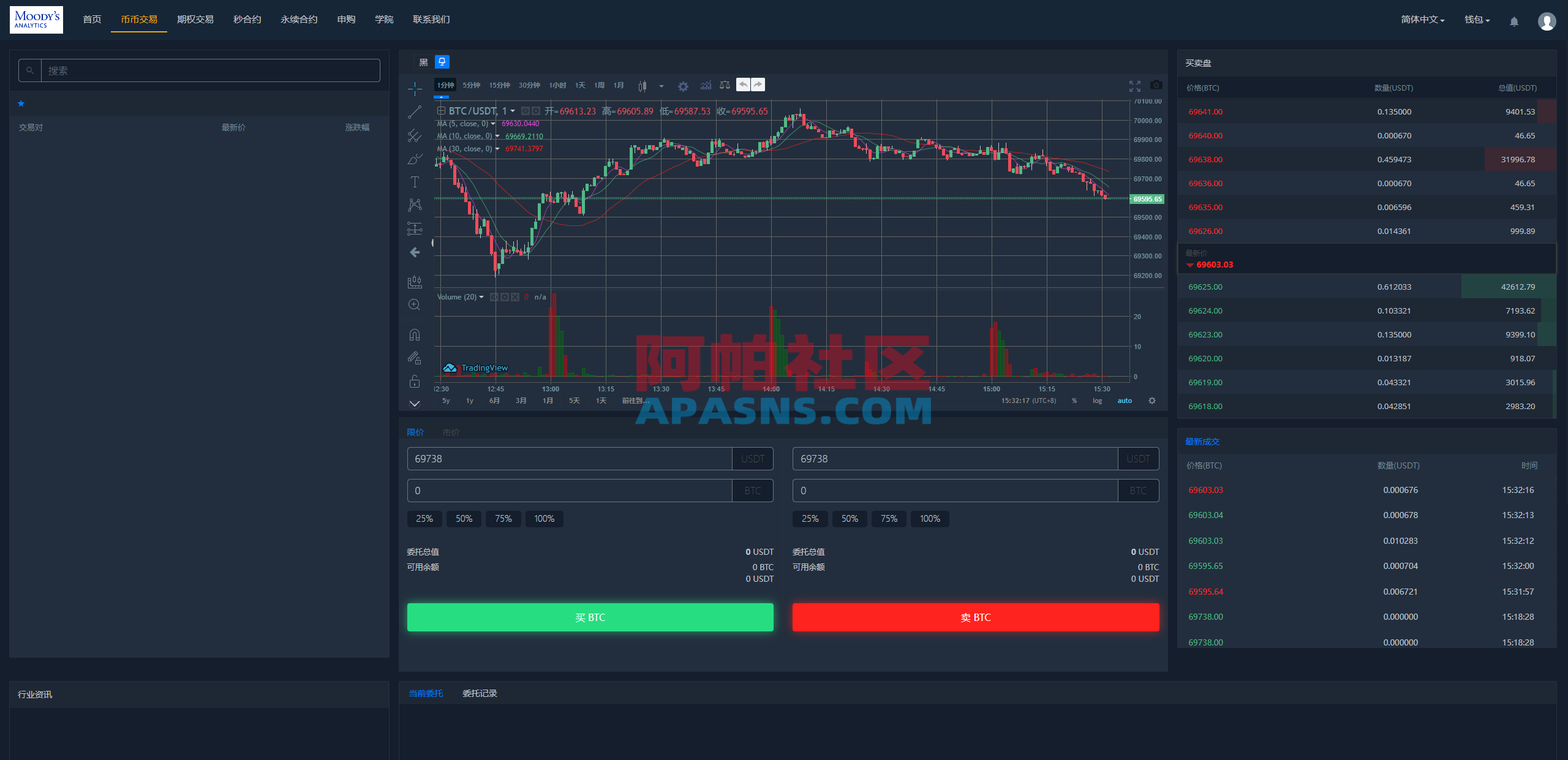The height and width of the screenshot is (760, 1568).
Task: Toggle auto scale on chart
Action: [1125, 401]
